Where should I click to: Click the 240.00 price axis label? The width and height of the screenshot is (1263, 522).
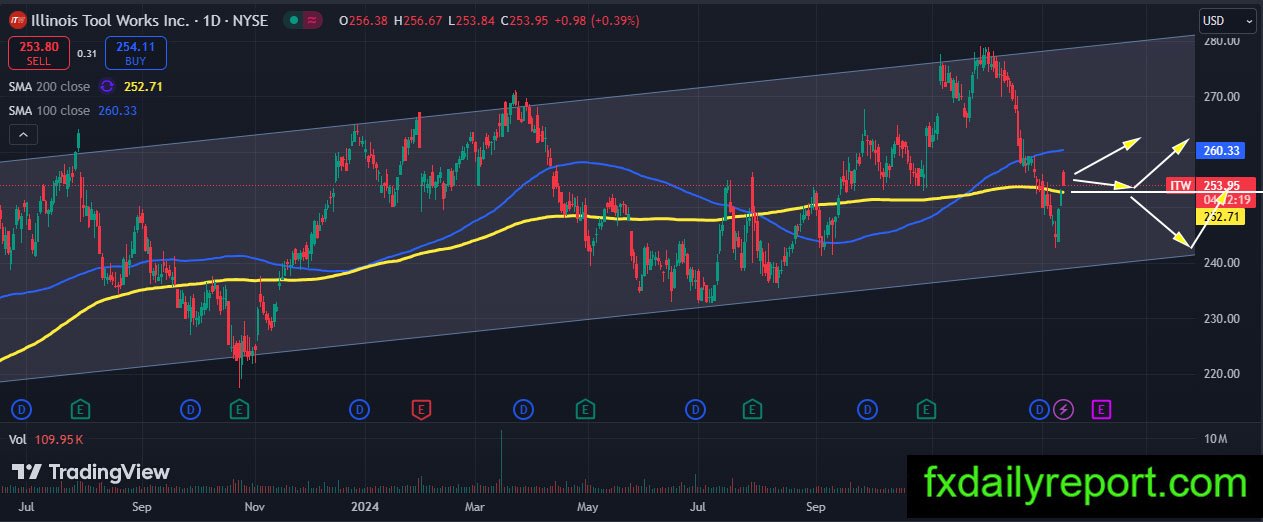coord(1222,263)
